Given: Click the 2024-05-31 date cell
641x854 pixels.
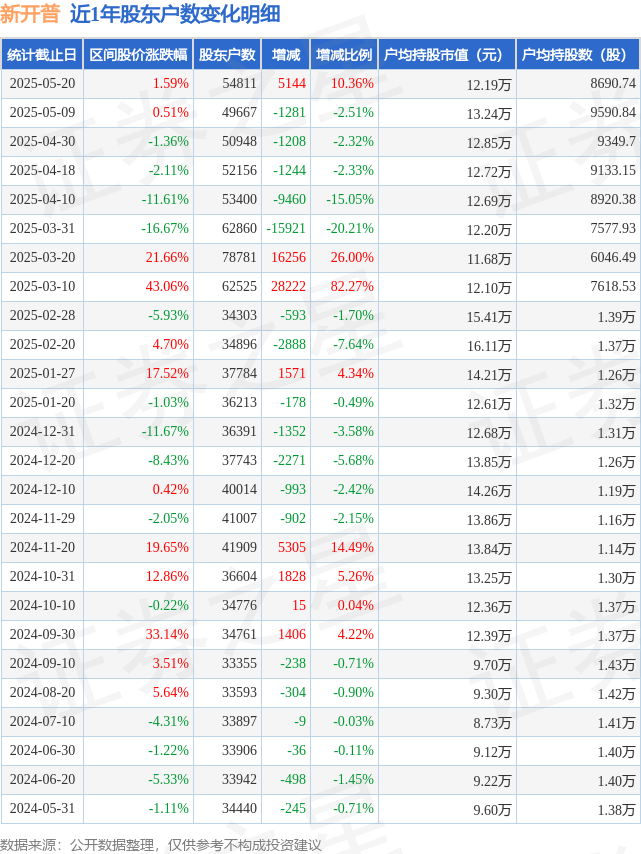Looking at the screenshot, I should click(x=42, y=808).
